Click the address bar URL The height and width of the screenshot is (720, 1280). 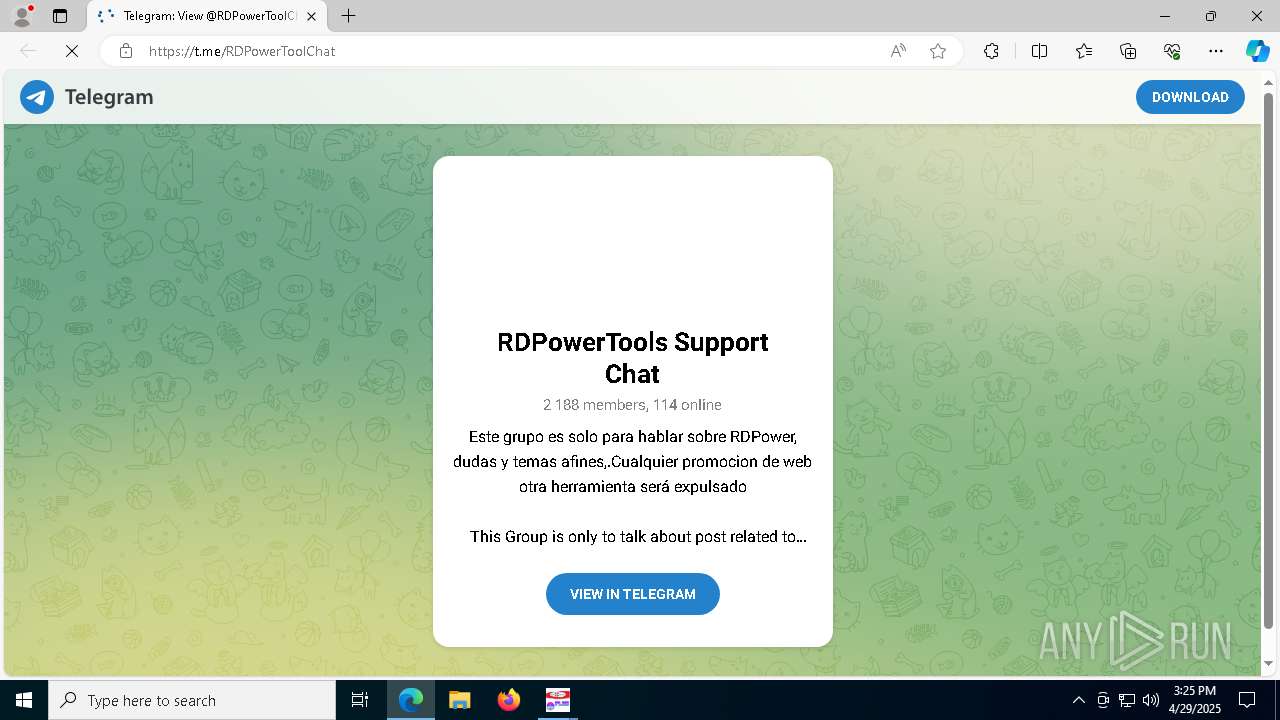(242, 51)
